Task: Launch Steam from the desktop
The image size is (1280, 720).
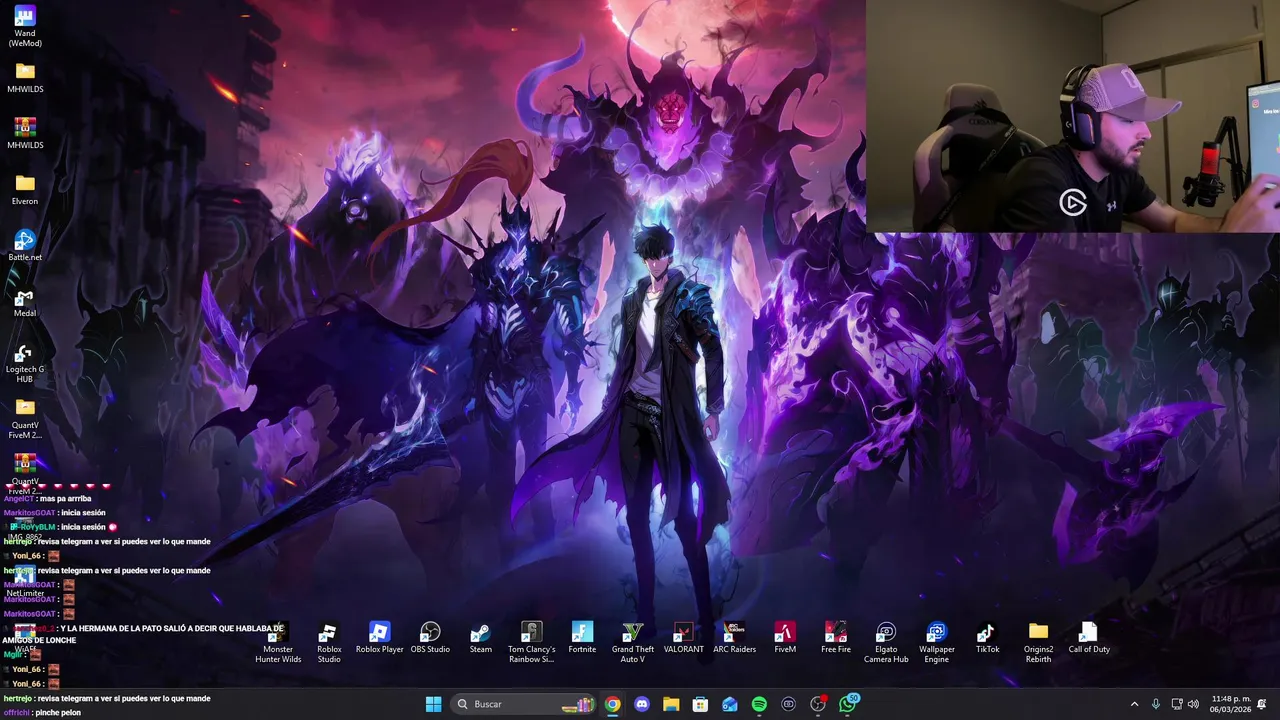Action: 481,637
